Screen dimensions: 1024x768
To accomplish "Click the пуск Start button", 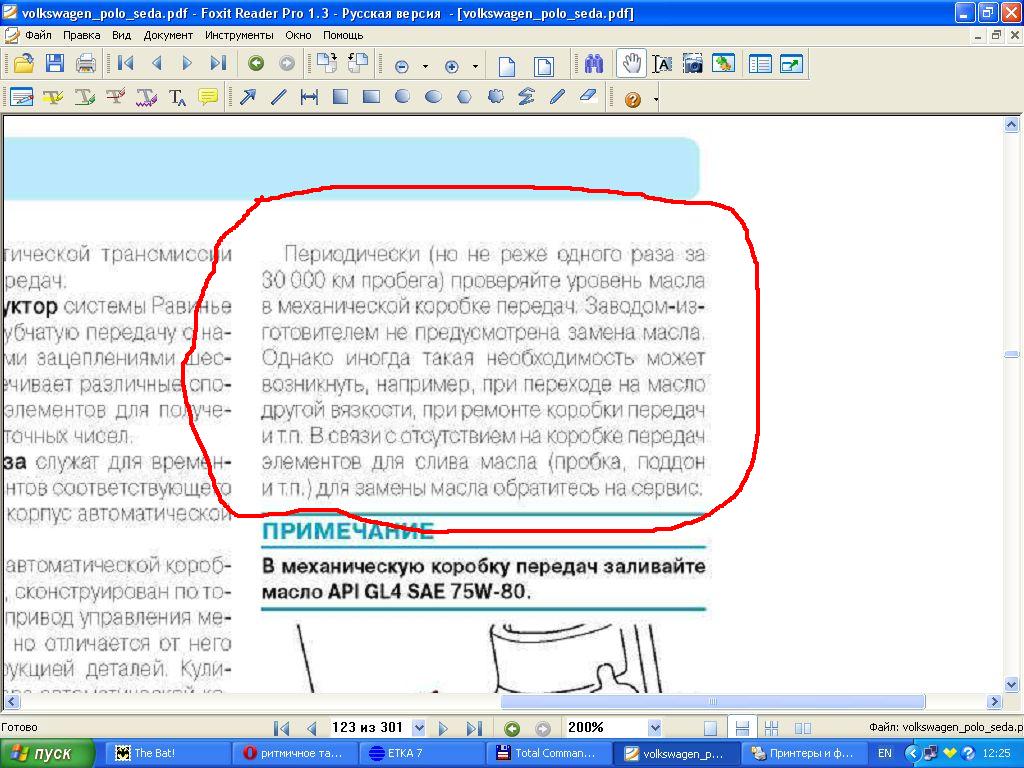I will coord(48,753).
